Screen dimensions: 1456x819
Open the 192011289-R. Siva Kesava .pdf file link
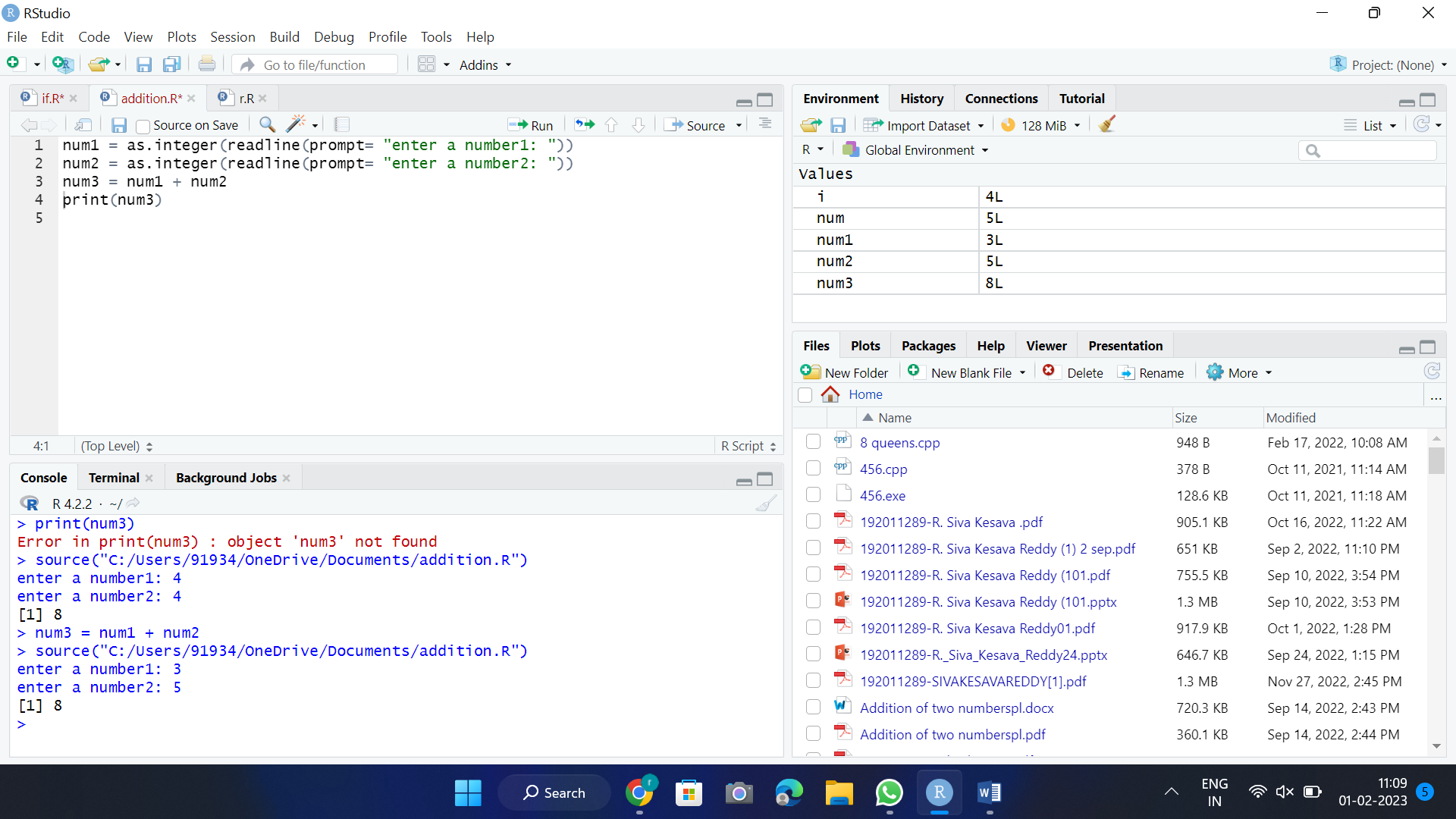click(951, 522)
